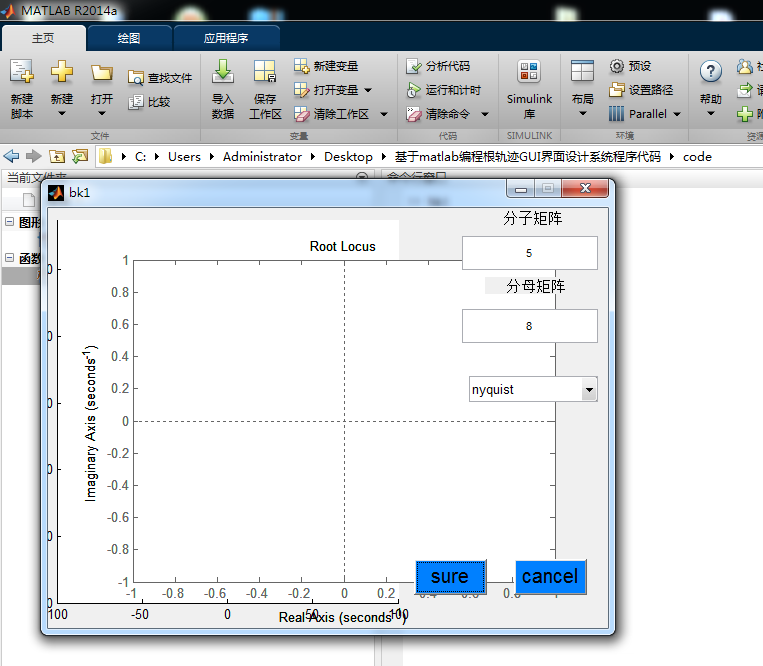Open the Simulink Library
Viewport: 763px width, 666px height.
tap(529, 90)
